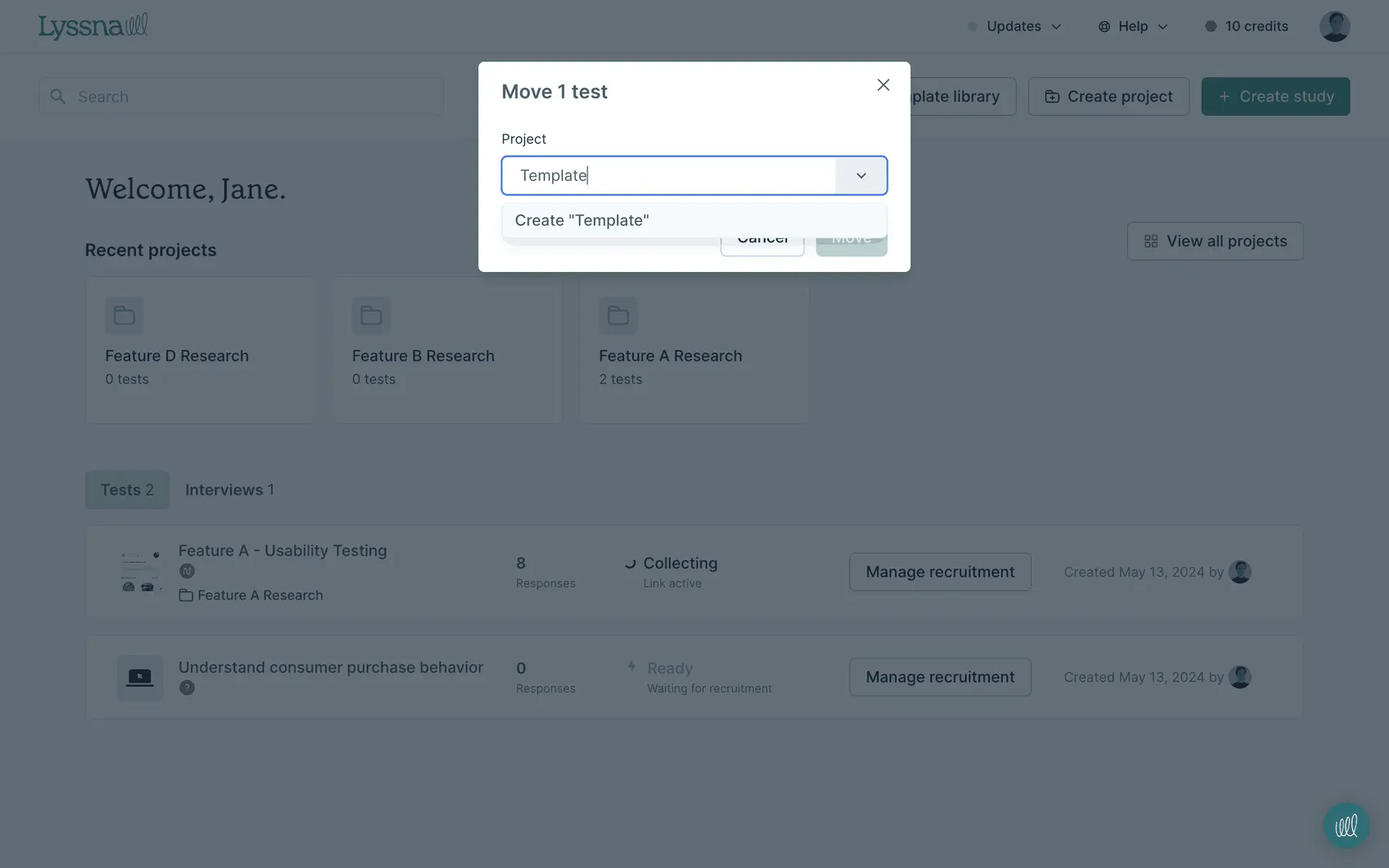Switch to the Interviews tab

click(229, 490)
